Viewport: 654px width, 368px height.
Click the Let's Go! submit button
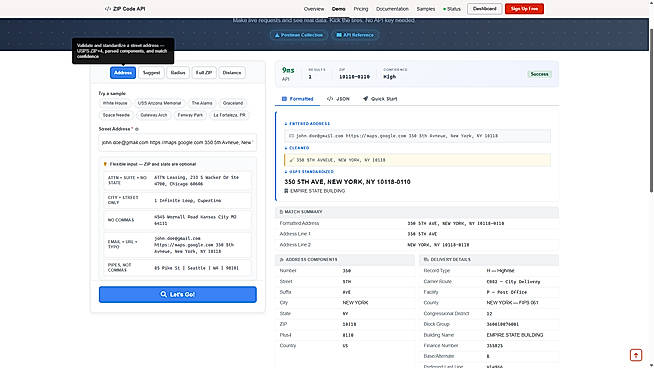tap(178, 295)
